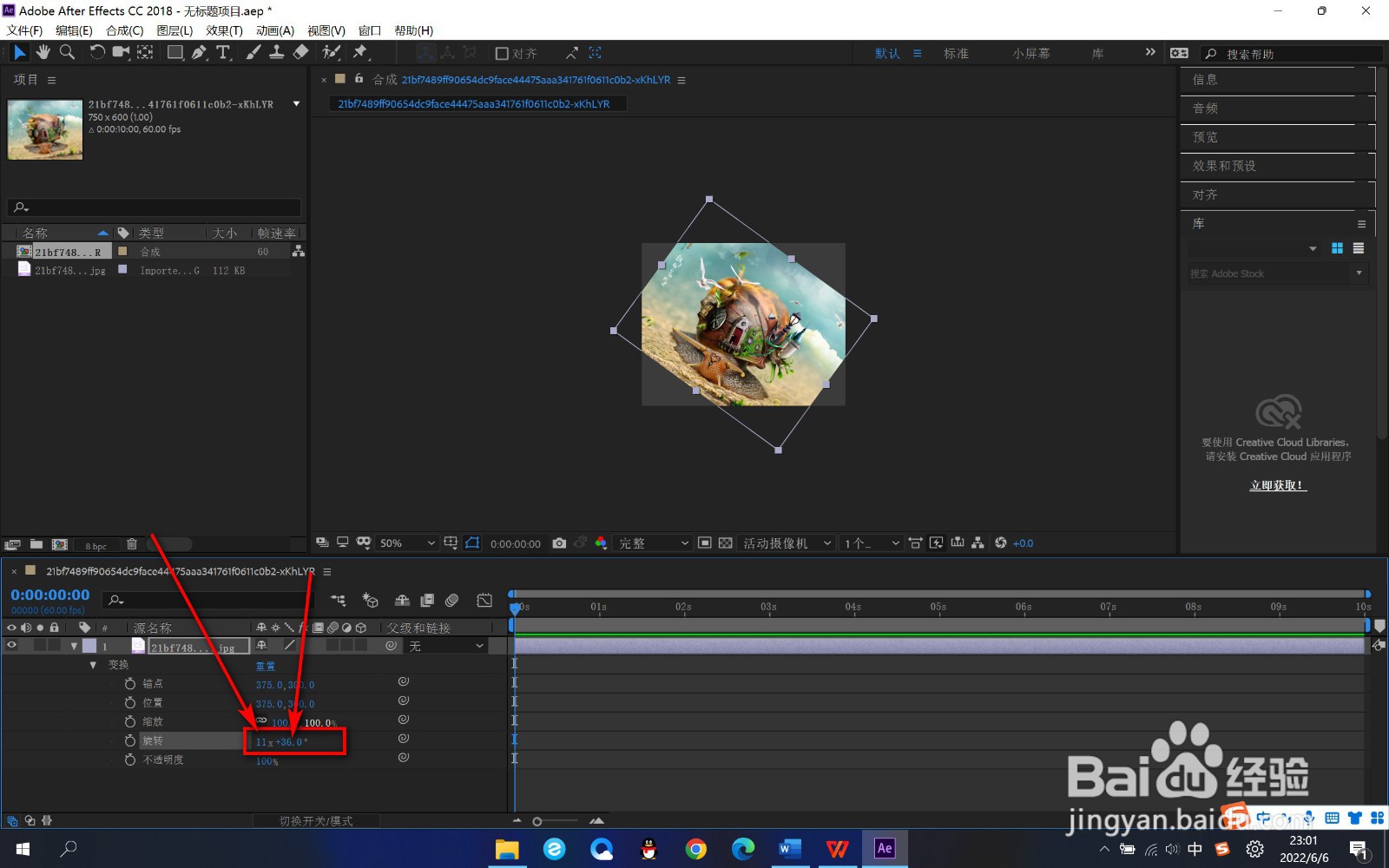Open the 文件(F) menu
Screen dimensions: 1389x868
(x=25, y=30)
